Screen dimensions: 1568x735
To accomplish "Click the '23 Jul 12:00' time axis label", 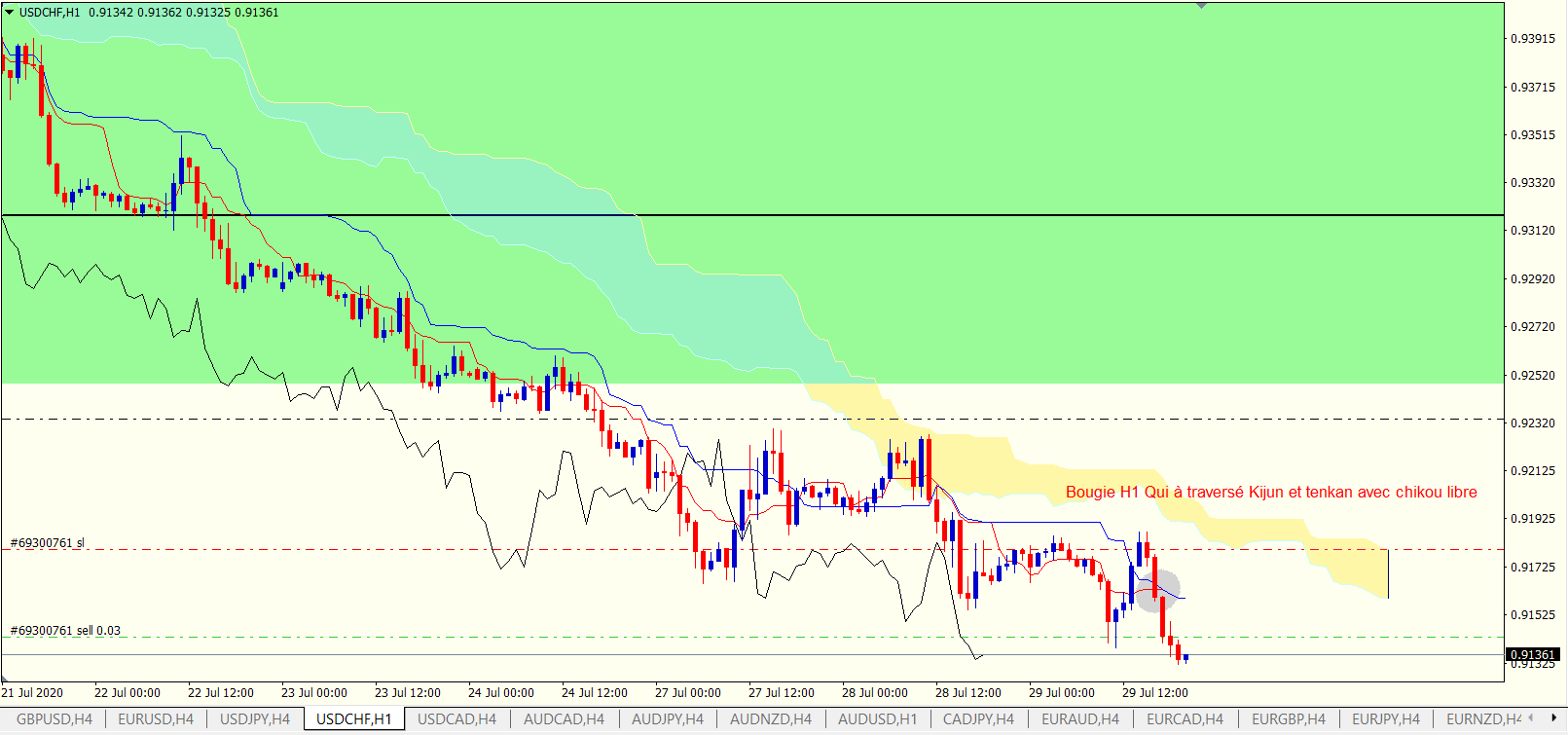I will click(408, 693).
